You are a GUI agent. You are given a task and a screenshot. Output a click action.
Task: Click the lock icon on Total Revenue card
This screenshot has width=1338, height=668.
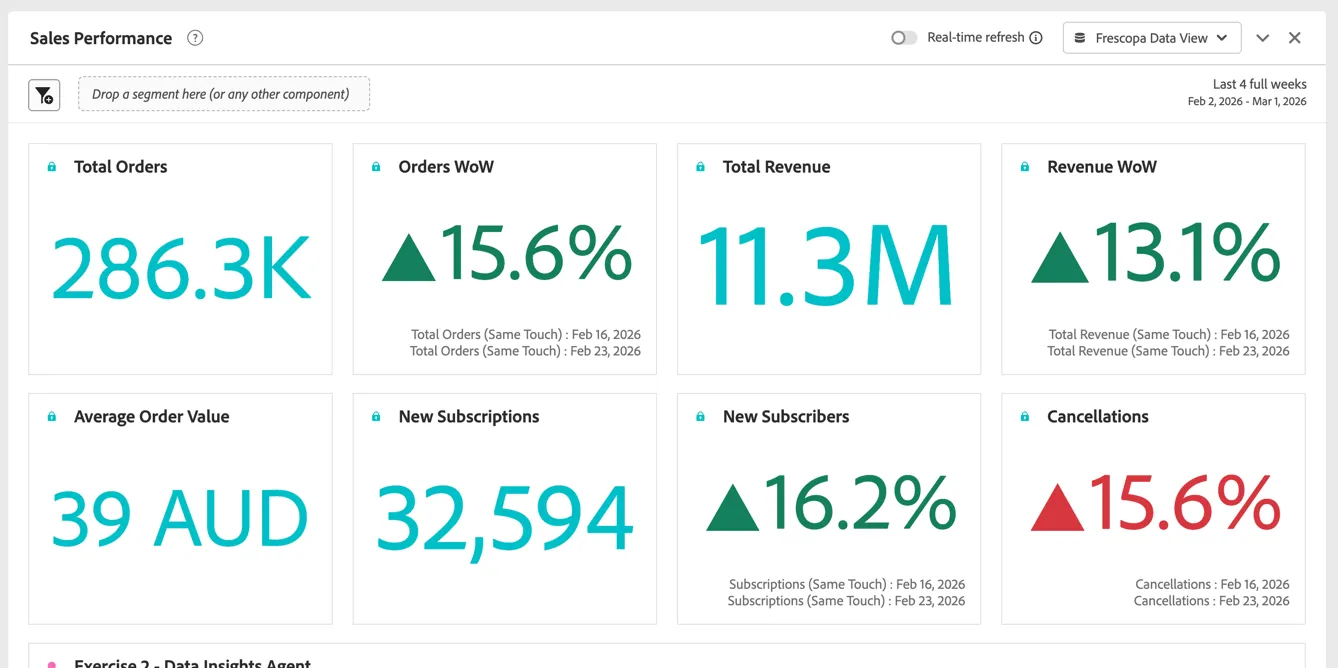(x=700, y=167)
